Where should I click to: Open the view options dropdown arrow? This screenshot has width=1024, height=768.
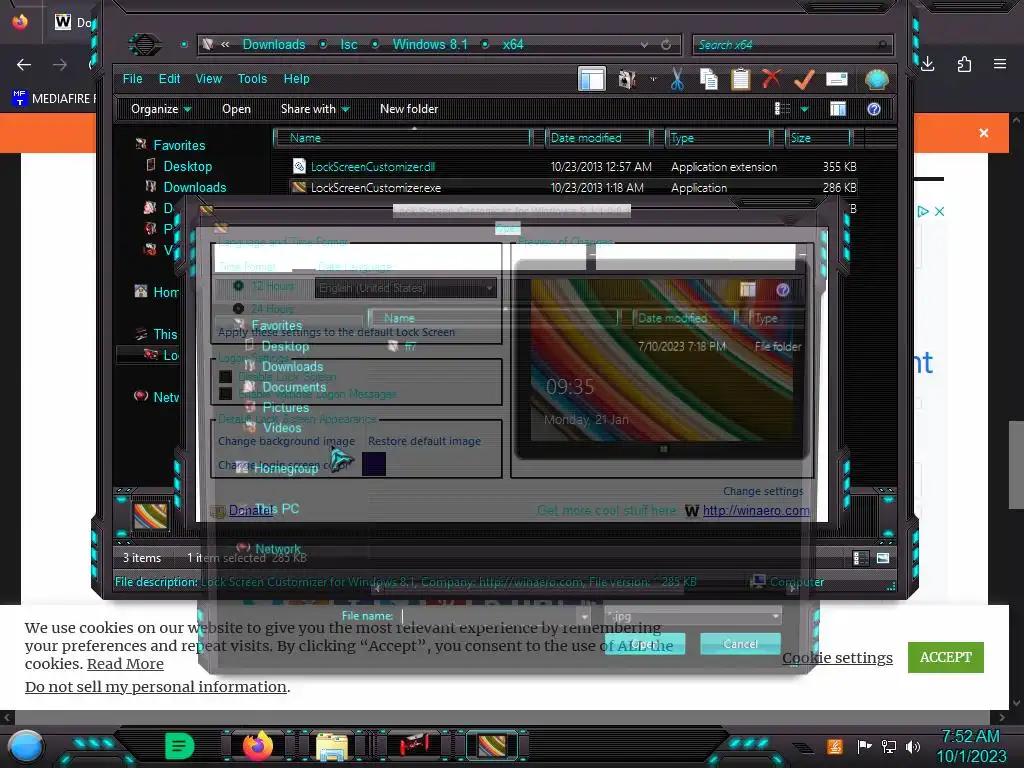tap(805, 109)
